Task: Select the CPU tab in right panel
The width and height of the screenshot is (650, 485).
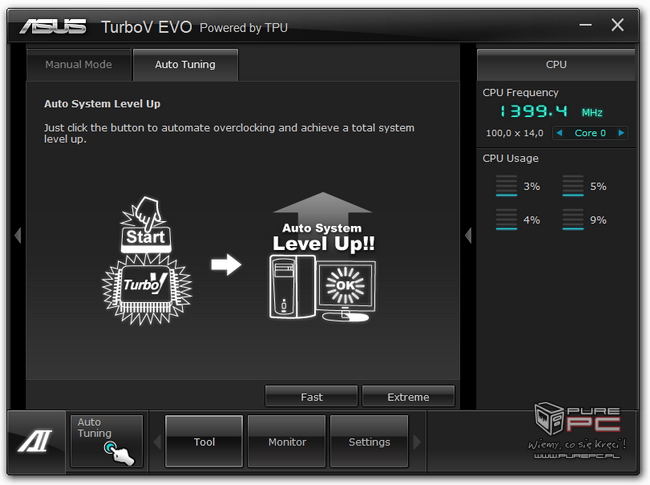Action: [556, 65]
